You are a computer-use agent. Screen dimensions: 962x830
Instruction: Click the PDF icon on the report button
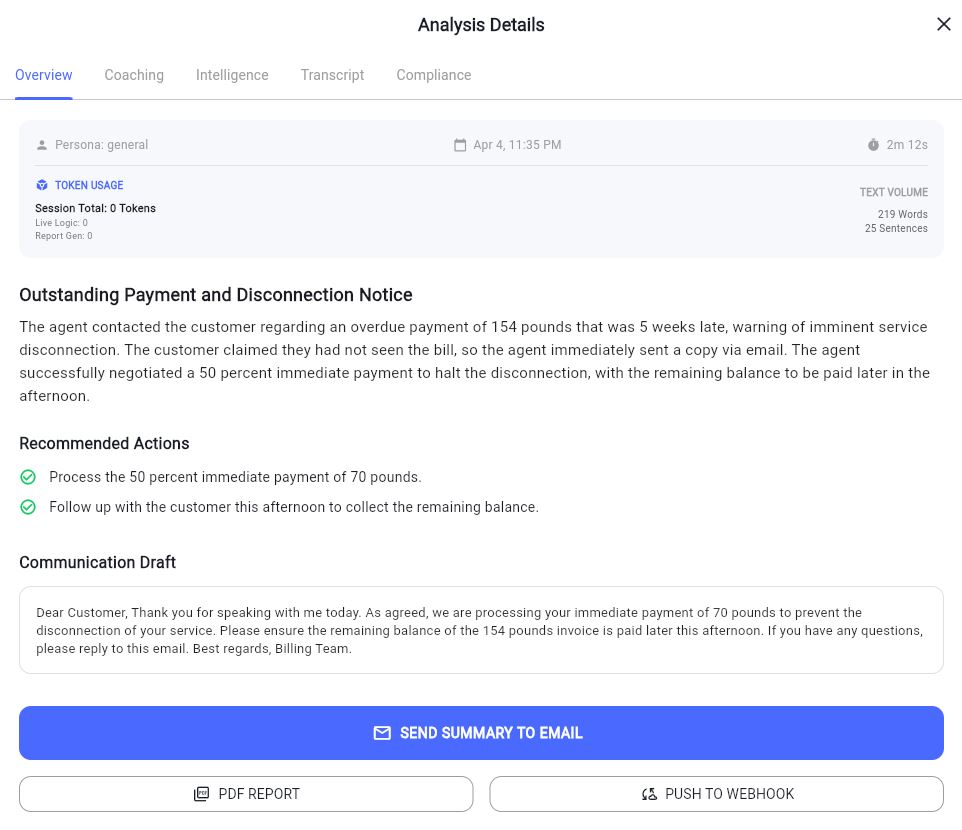click(201, 794)
